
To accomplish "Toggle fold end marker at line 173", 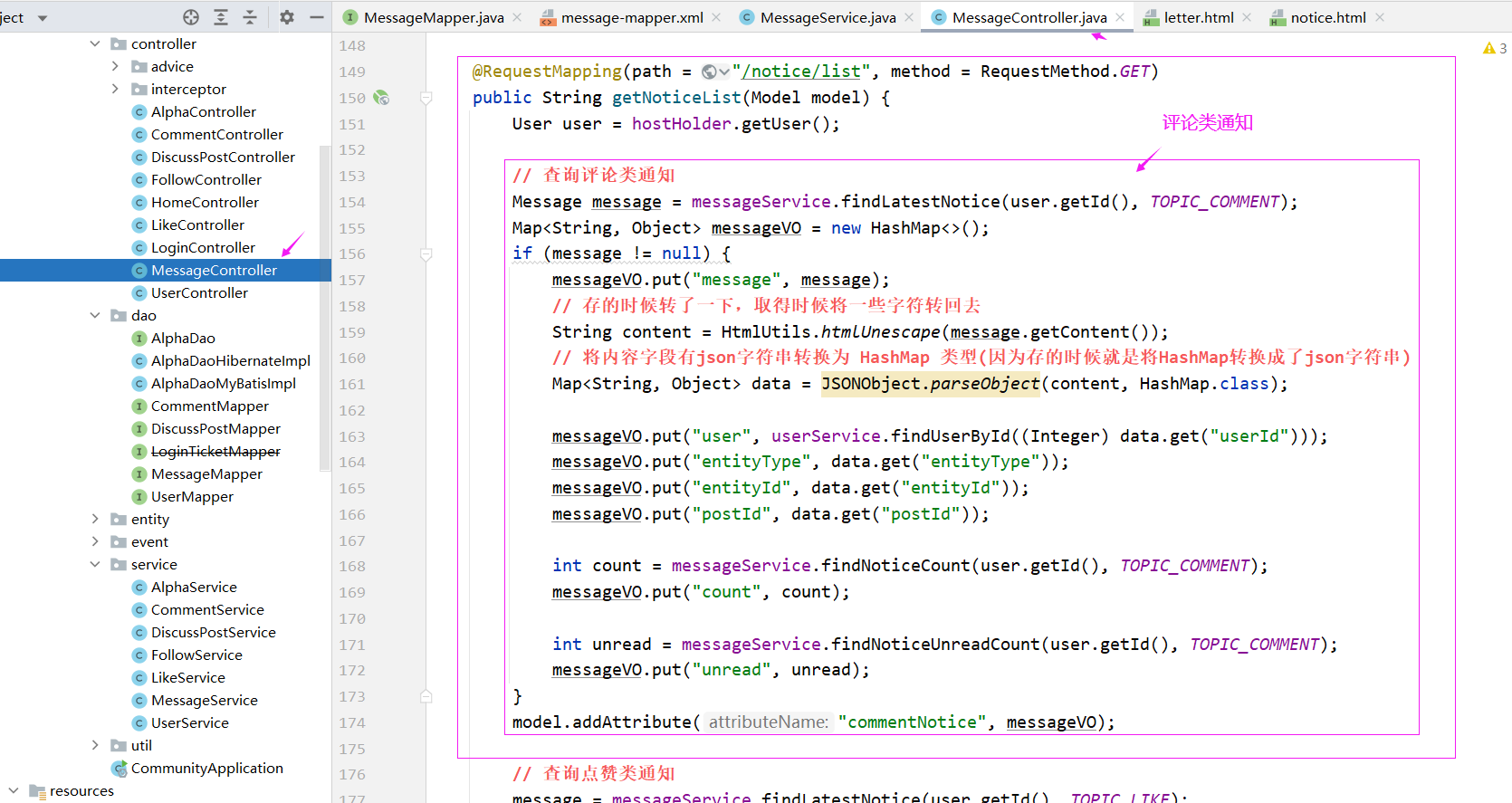I will coord(426,696).
